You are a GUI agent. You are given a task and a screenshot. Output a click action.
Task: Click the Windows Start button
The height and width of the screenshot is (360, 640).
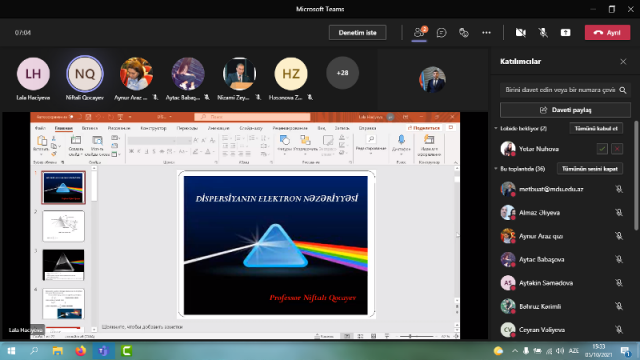(x=11, y=351)
